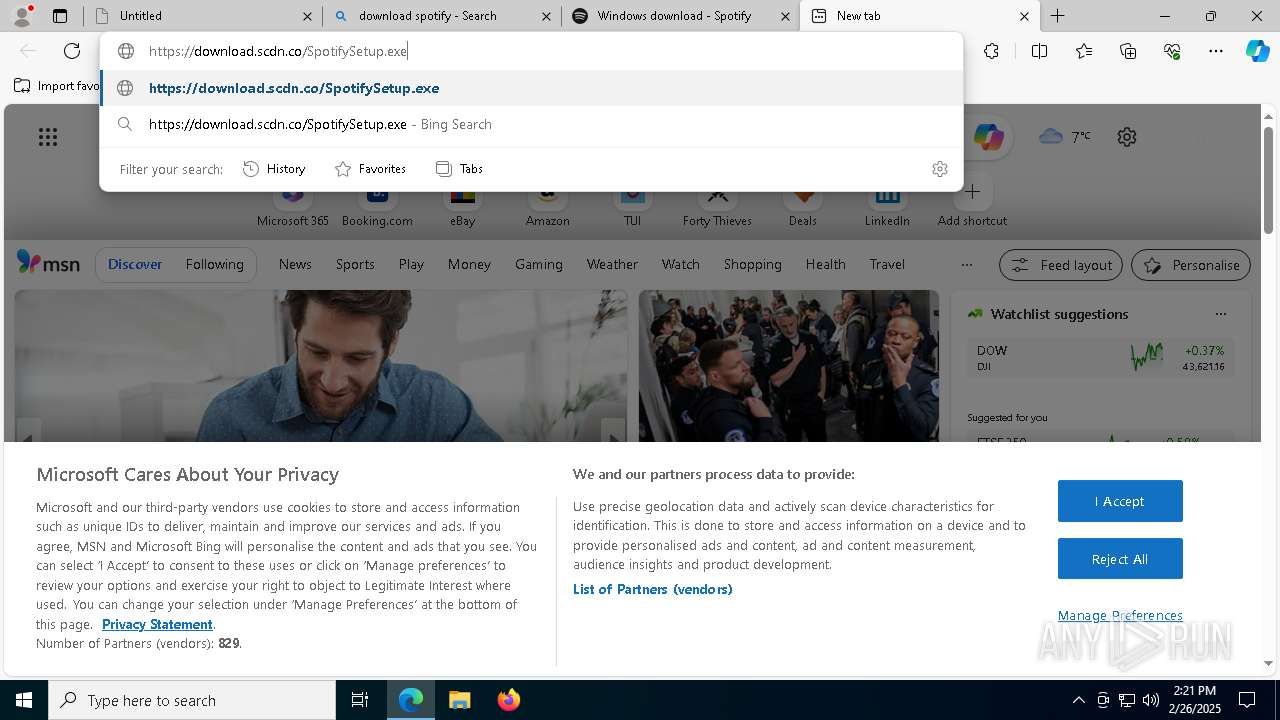Image resolution: width=1280 pixels, height=720 pixels.
Task: Open the tab actions menu icon
Action: [x=60, y=16]
